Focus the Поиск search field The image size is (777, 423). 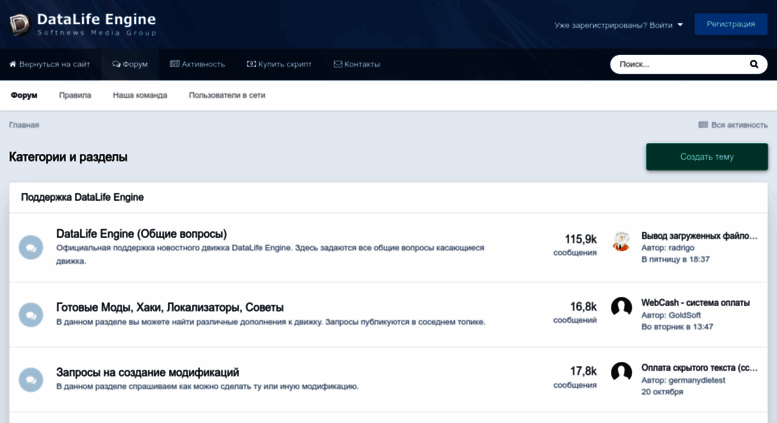681,64
